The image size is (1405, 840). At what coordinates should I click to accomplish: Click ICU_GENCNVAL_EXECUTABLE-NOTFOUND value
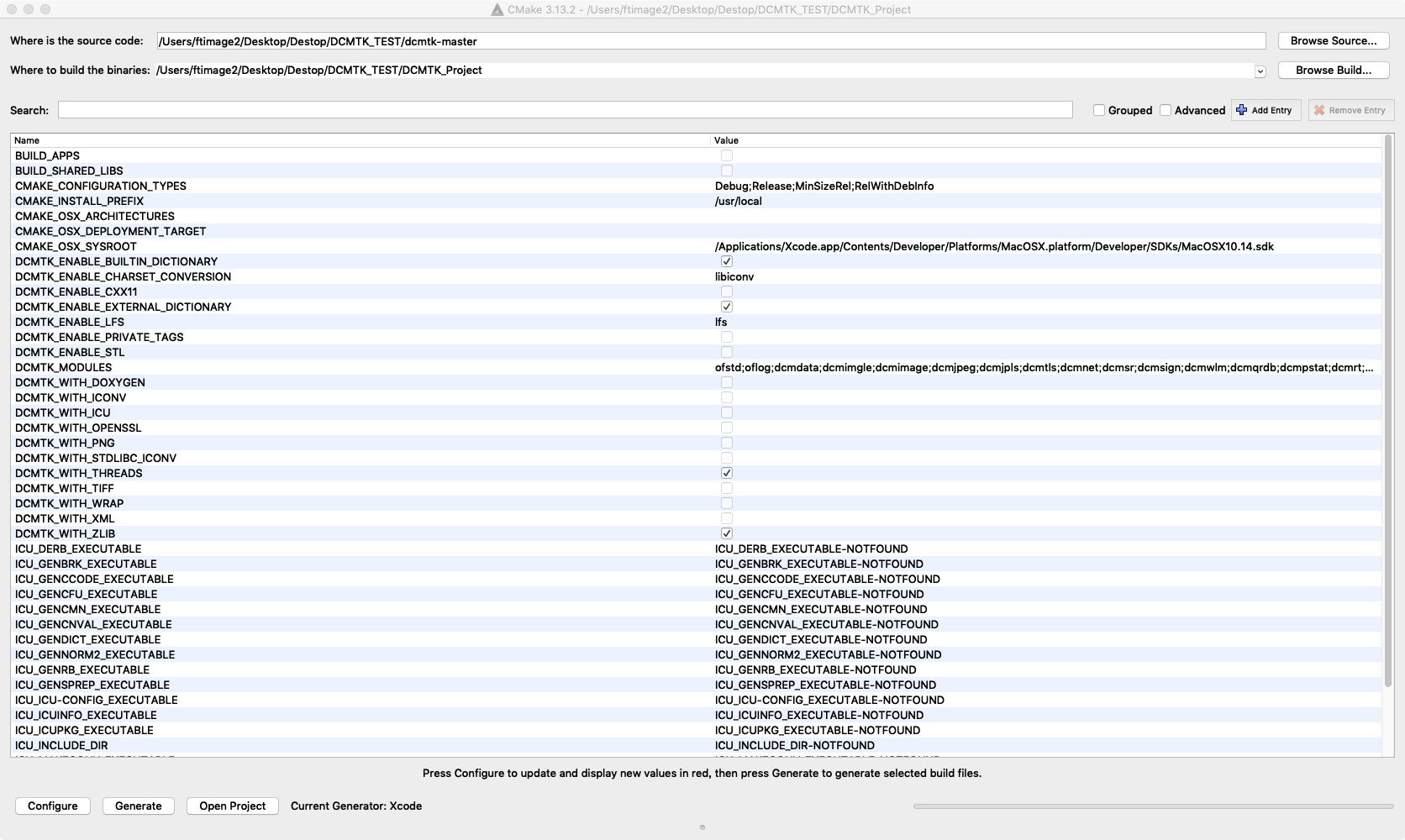(827, 624)
